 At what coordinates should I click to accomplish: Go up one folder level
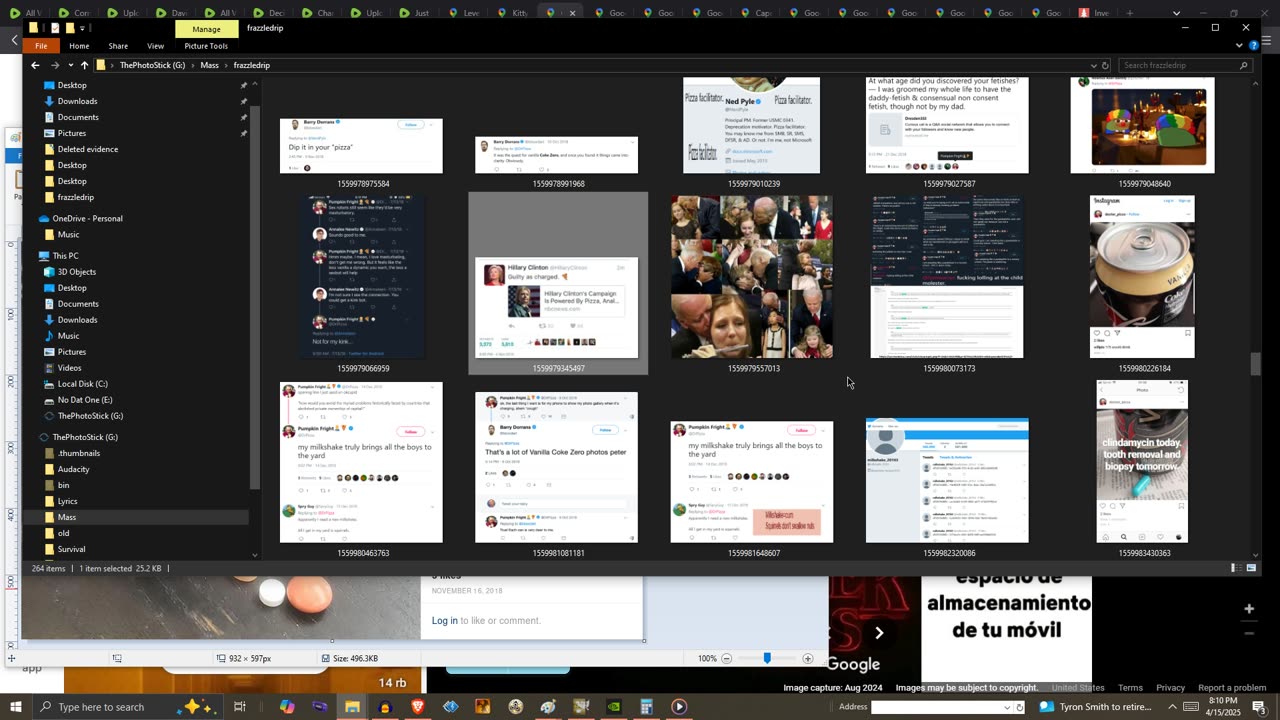84,65
